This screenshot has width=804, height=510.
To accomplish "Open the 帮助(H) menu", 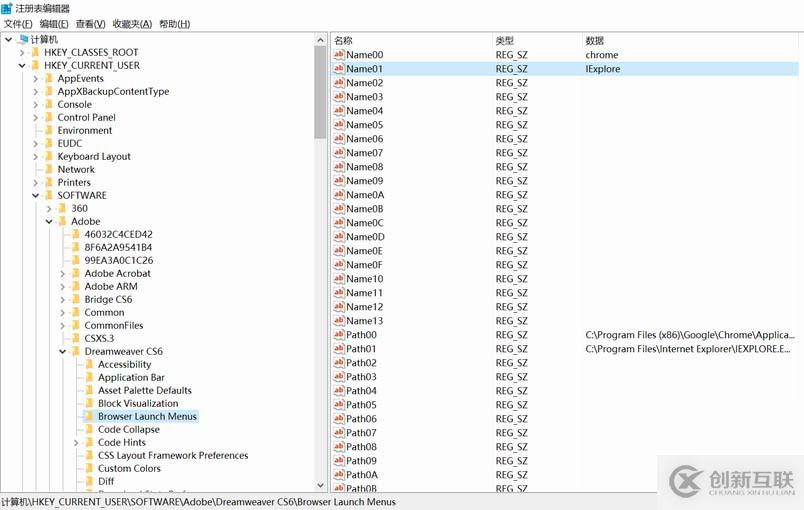I will (174, 24).
